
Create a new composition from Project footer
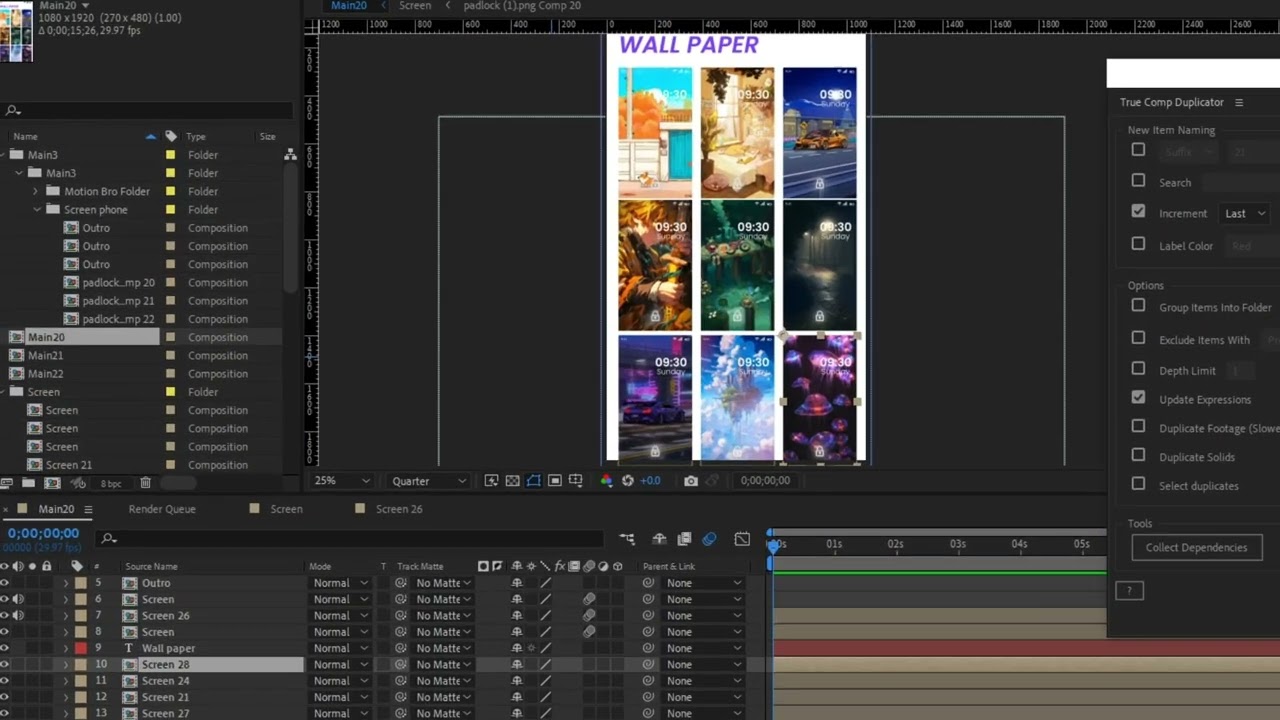tap(53, 483)
